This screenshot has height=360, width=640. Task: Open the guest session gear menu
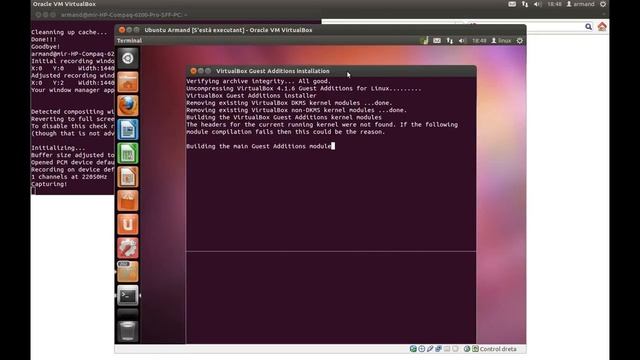pos(520,41)
